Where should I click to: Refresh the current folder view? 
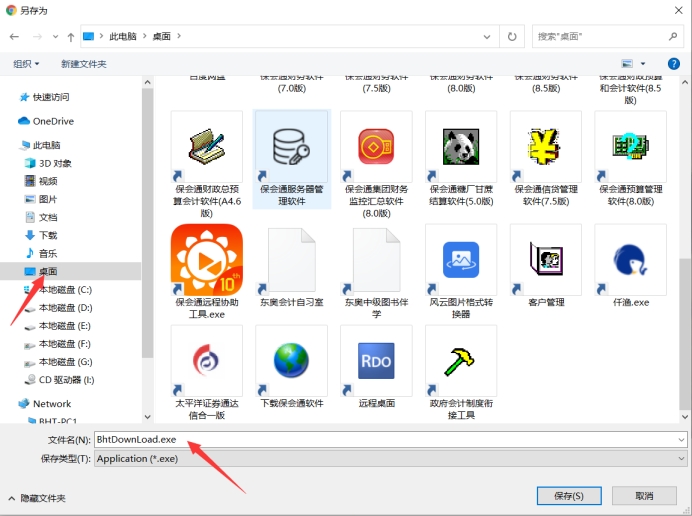pyautogui.click(x=512, y=37)
